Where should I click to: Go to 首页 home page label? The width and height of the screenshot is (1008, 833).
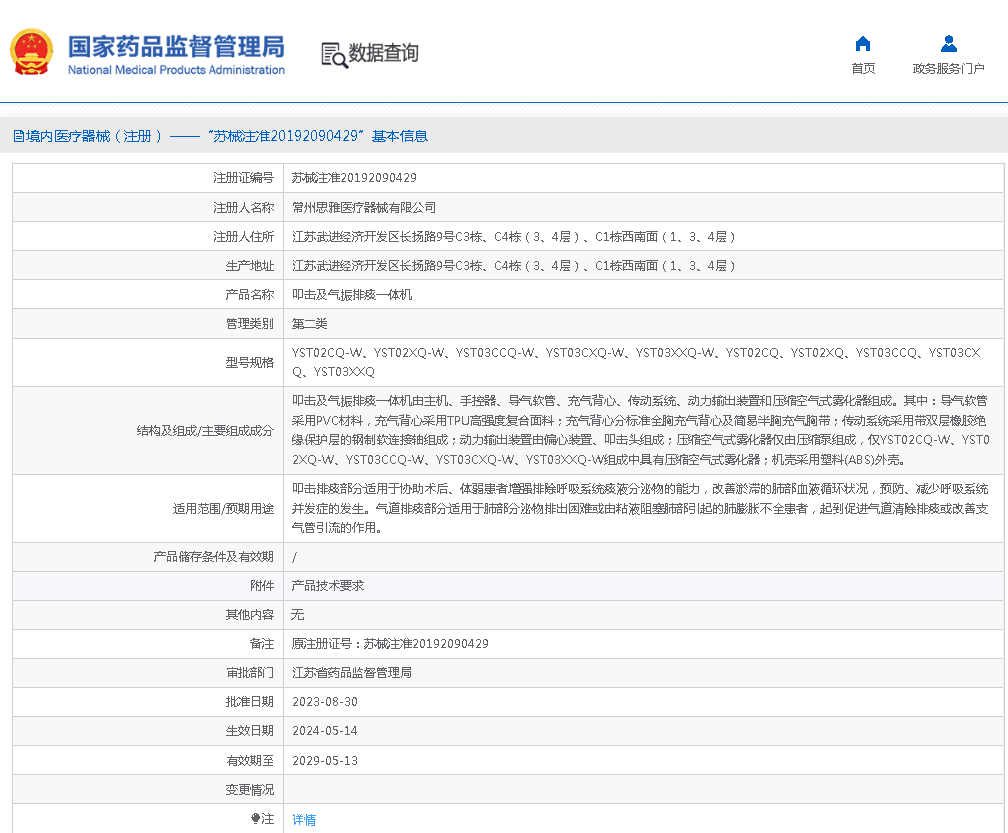click(863, 69)
